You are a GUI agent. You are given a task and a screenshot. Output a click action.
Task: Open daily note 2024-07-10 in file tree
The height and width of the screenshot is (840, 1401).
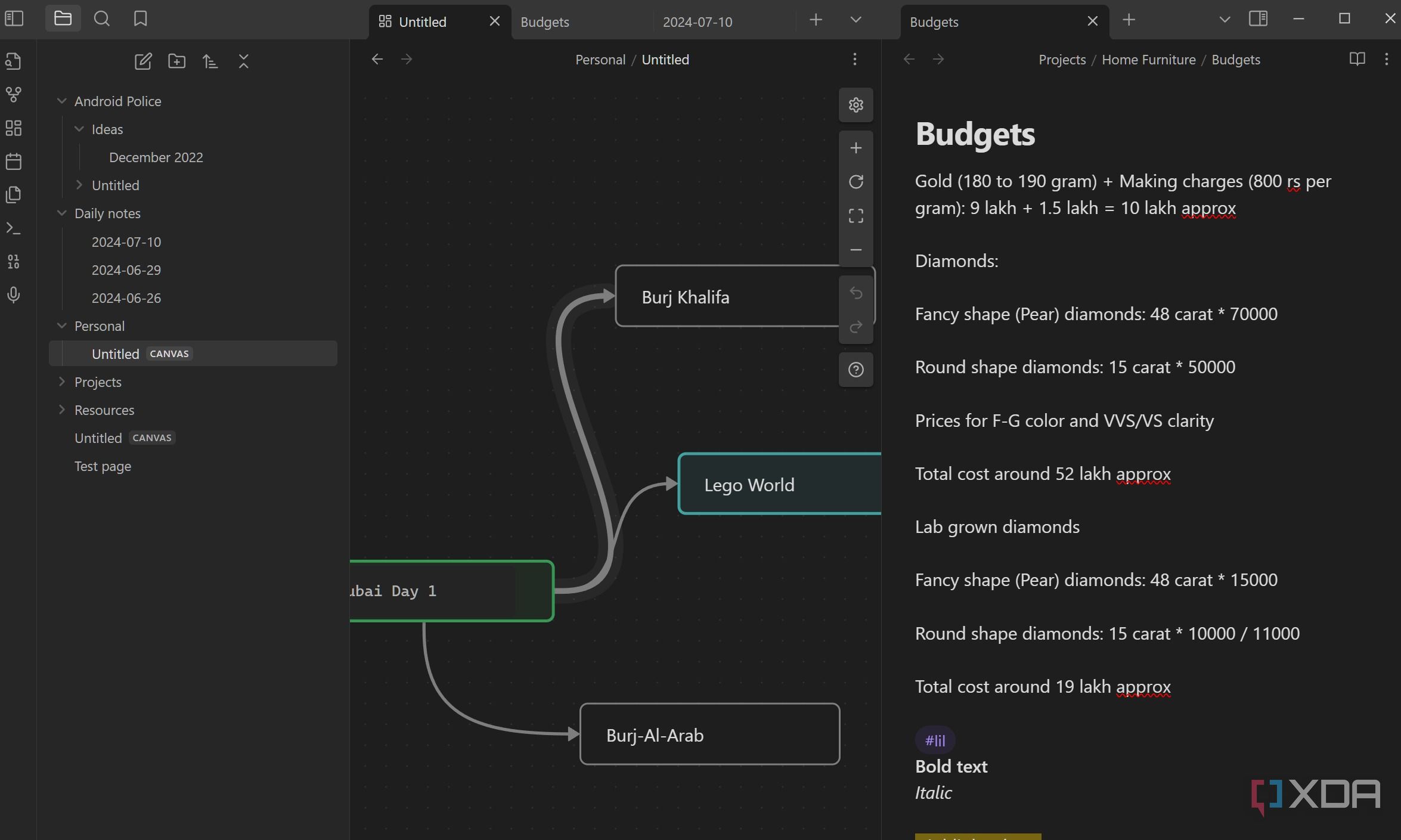126,242
